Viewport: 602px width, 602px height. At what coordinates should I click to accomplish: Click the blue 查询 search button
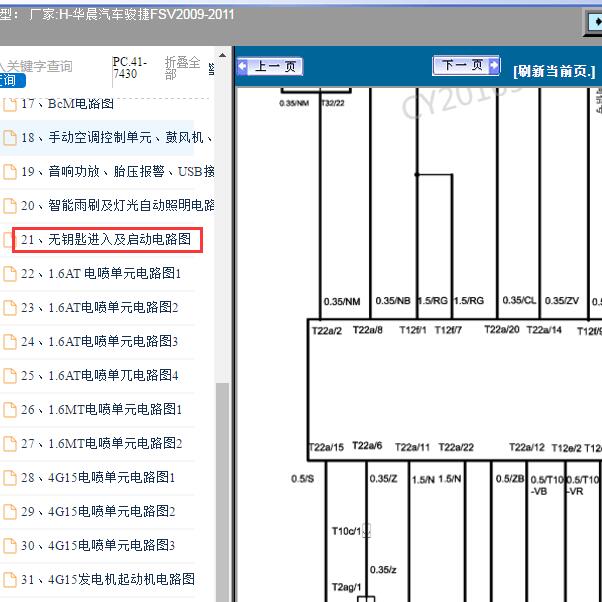(12, 80)
